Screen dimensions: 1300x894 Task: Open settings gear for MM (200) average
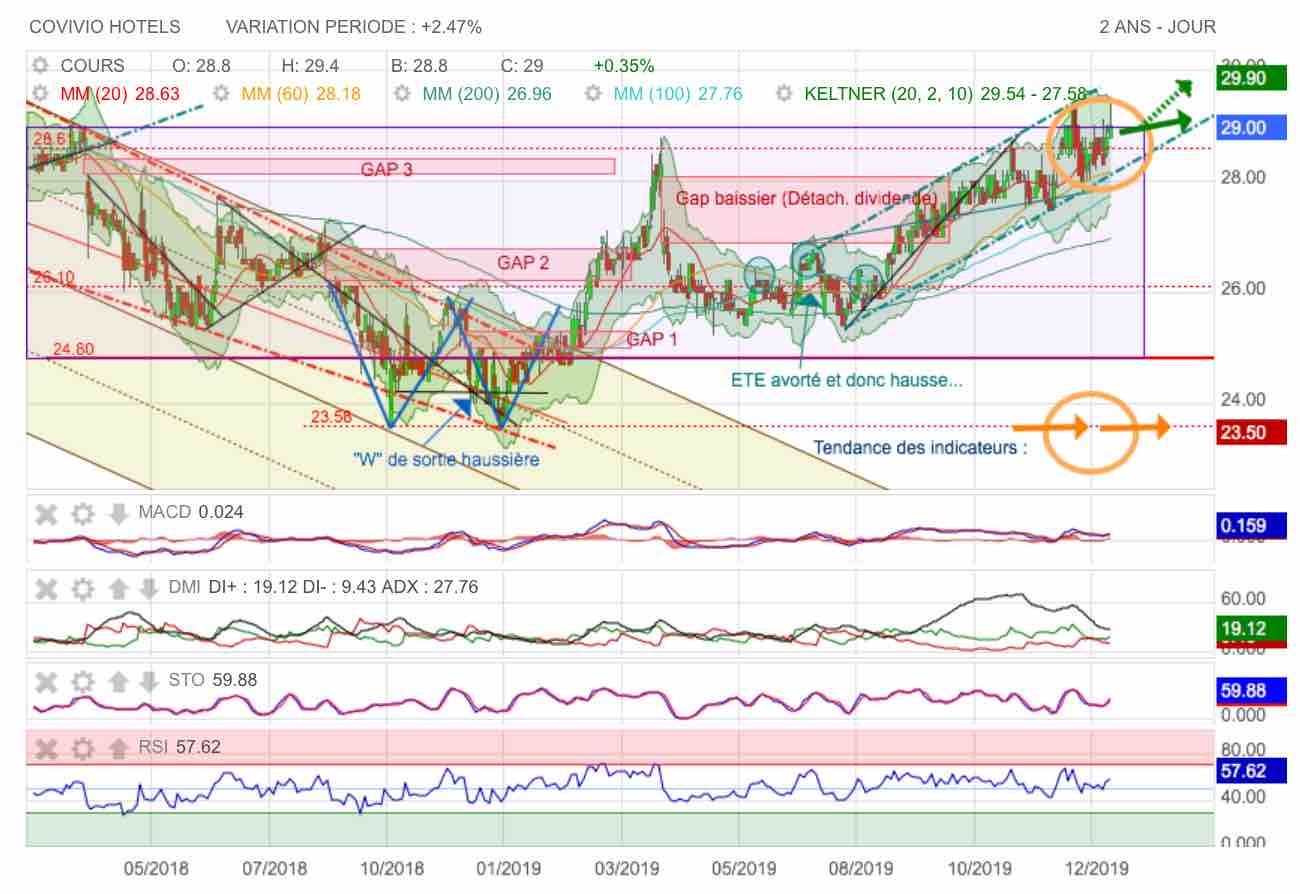pos(403,94)
